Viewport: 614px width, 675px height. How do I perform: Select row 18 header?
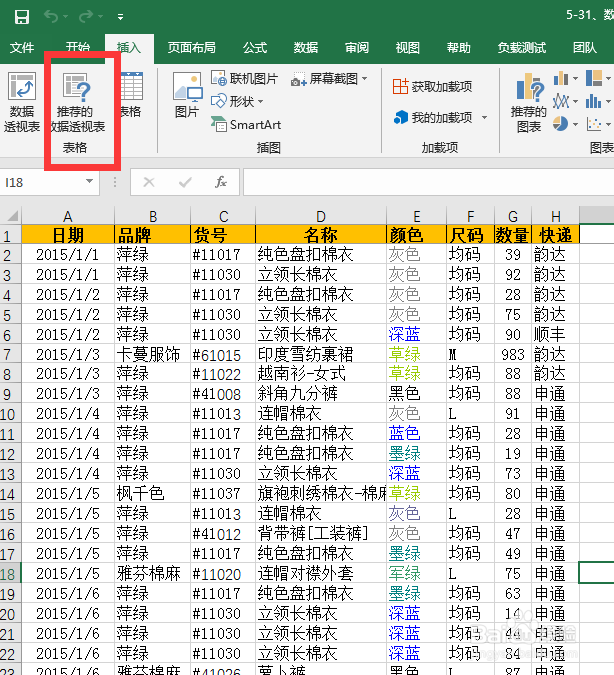click(x=9, y=574)
